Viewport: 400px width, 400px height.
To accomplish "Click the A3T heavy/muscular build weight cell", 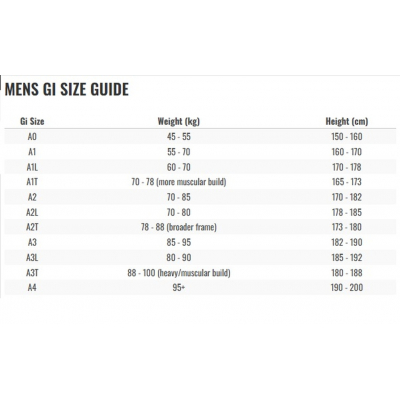I will 179,273.
